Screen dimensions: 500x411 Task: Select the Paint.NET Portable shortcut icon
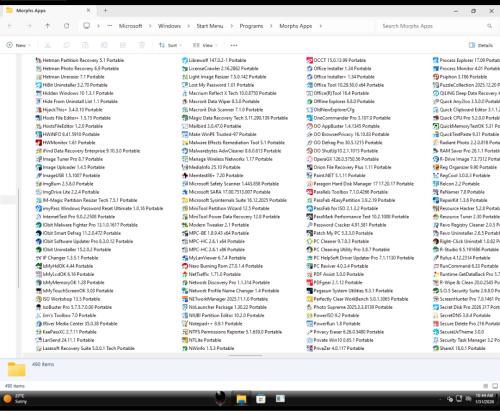coord(309,176)
